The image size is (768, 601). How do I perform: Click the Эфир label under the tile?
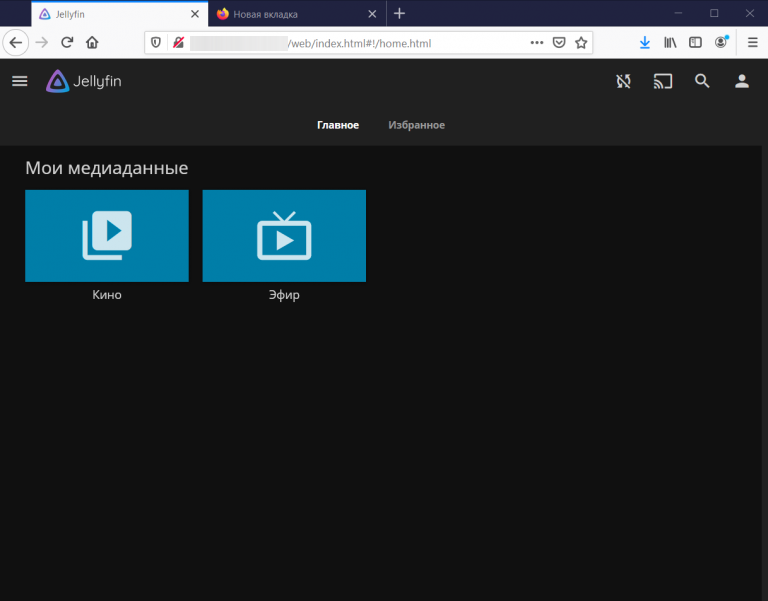point(284,295)
